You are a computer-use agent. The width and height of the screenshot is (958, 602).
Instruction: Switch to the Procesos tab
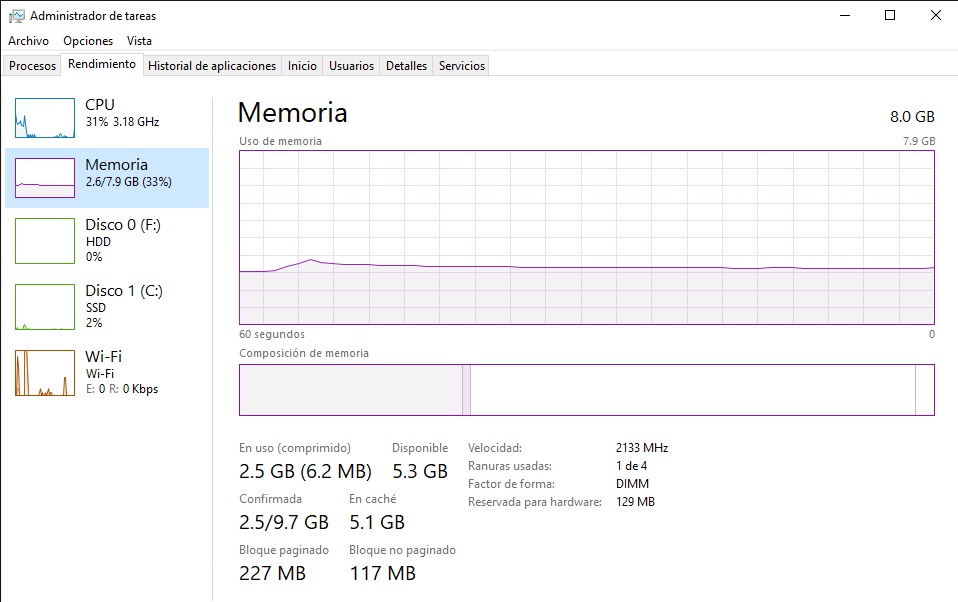[33, 66]
